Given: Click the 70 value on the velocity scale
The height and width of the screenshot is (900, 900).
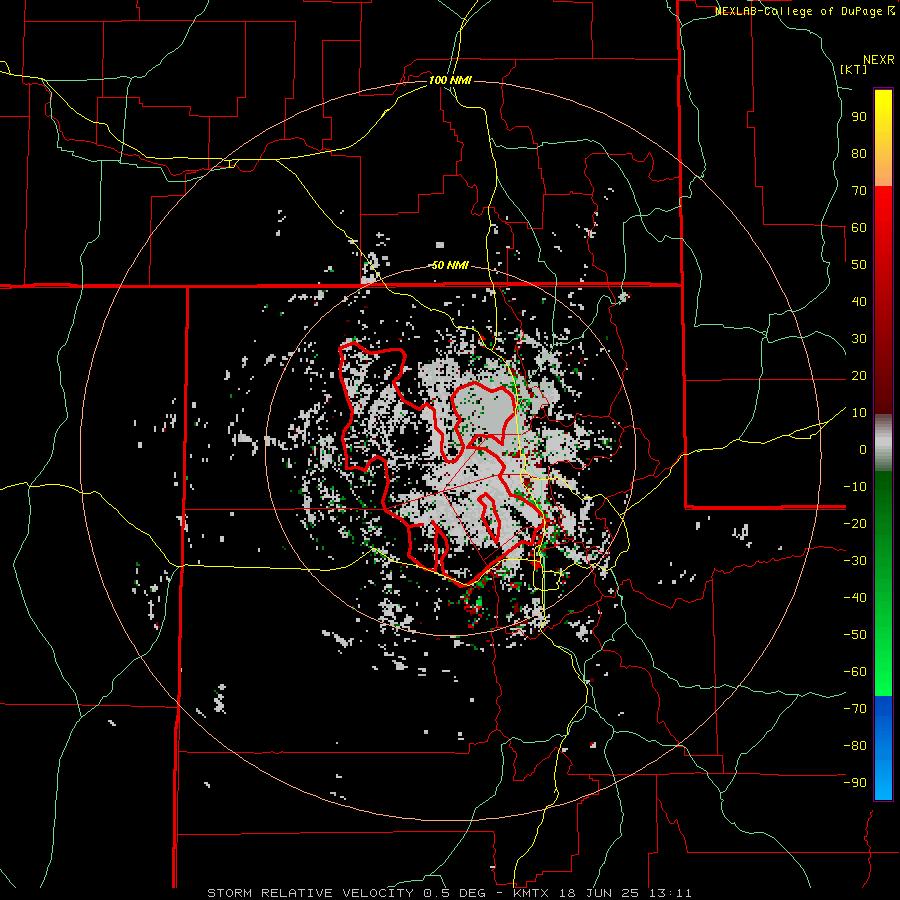Looking at the screenshot, I should (859, 191).
